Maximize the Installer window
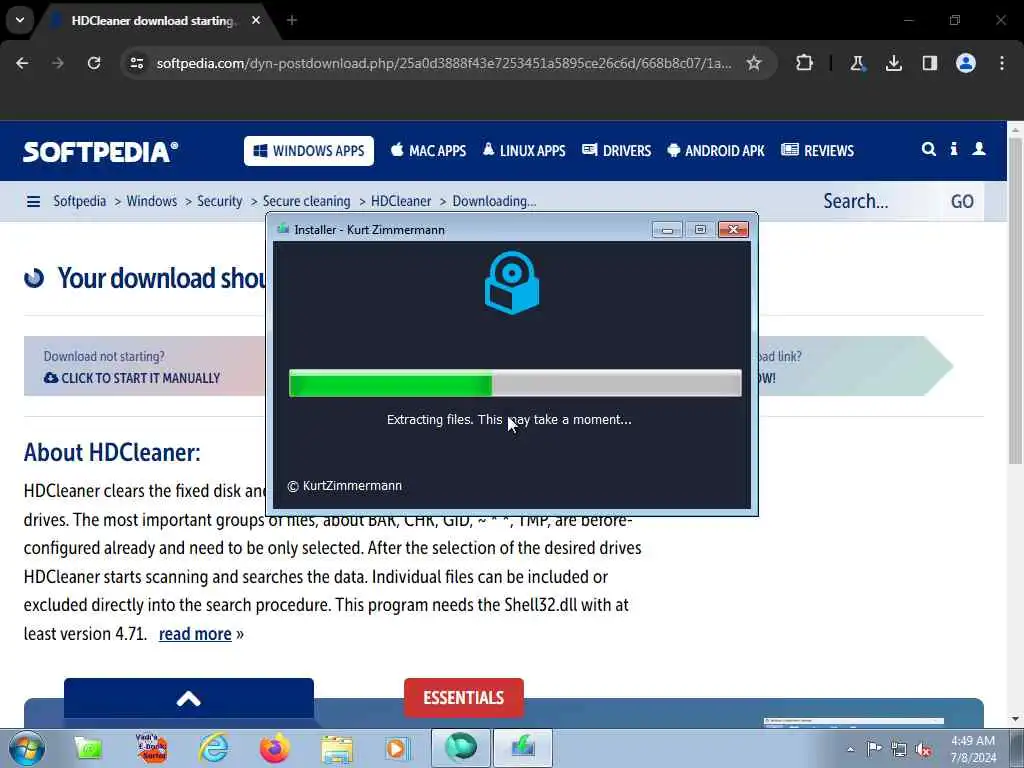 tap(700, 229)
